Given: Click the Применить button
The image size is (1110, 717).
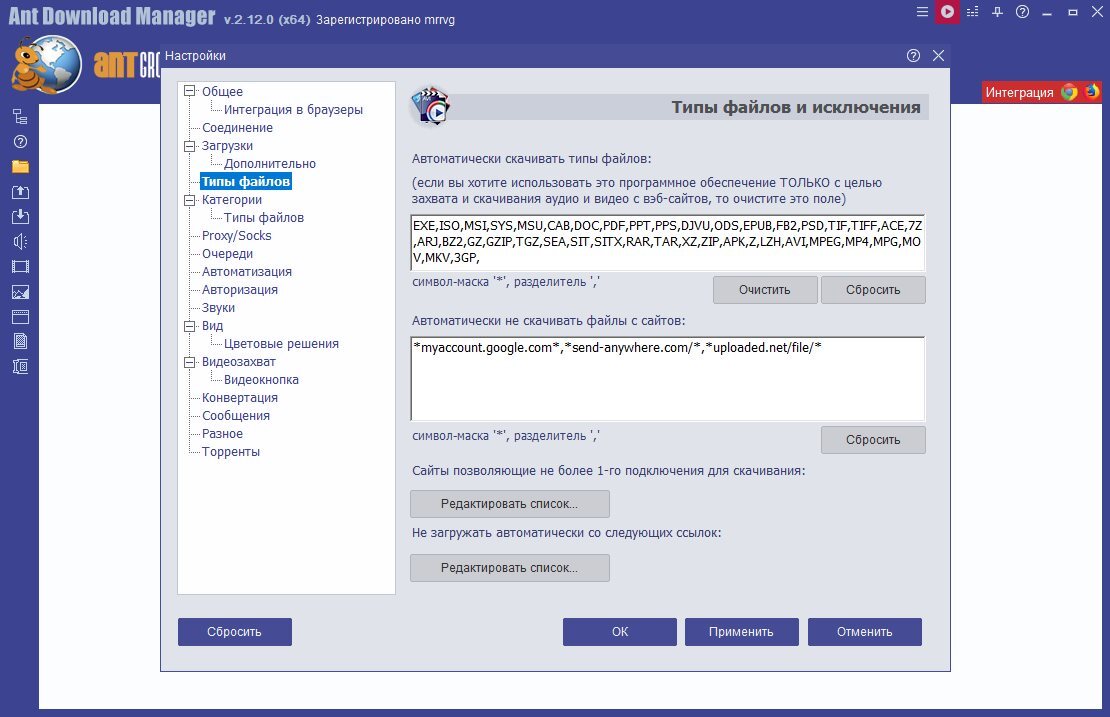Looking at the screenshot, I should (x=741, y=632).
